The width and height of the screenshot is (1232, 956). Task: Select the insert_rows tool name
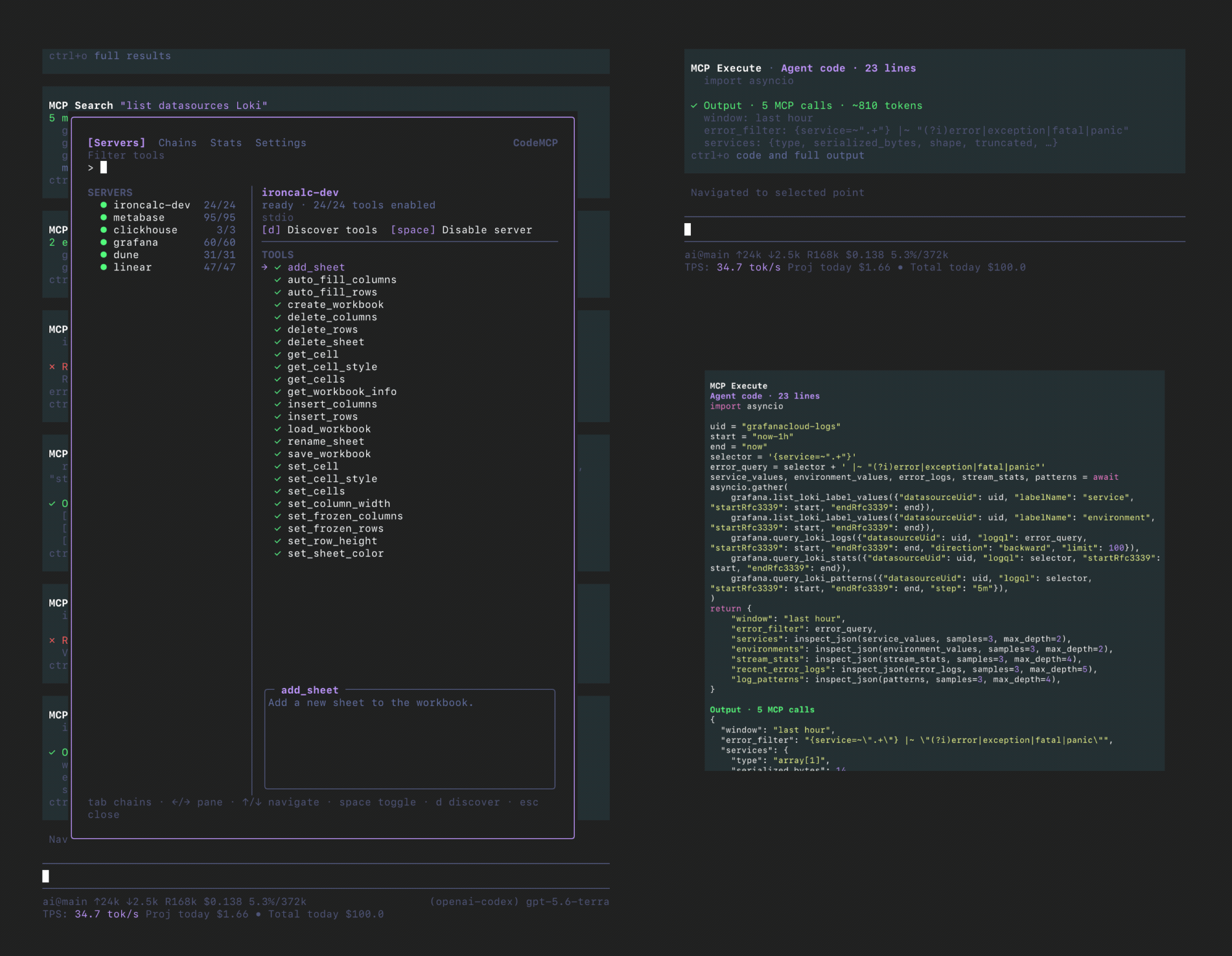pos(322,417)
